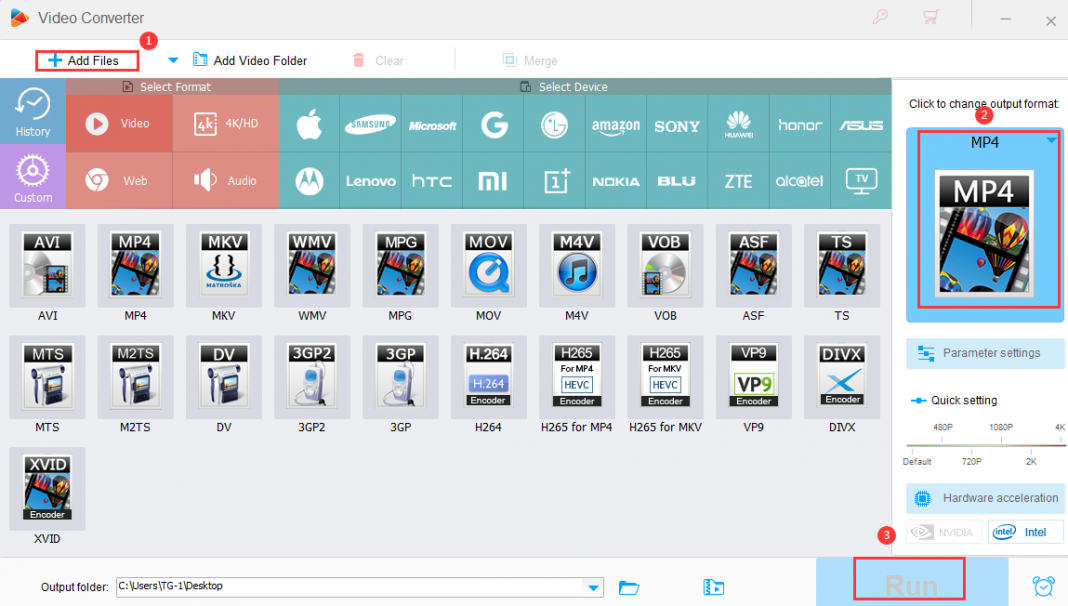1068x606 pixels.
Task: Open the History panel
Action: (x=33, y=112)
